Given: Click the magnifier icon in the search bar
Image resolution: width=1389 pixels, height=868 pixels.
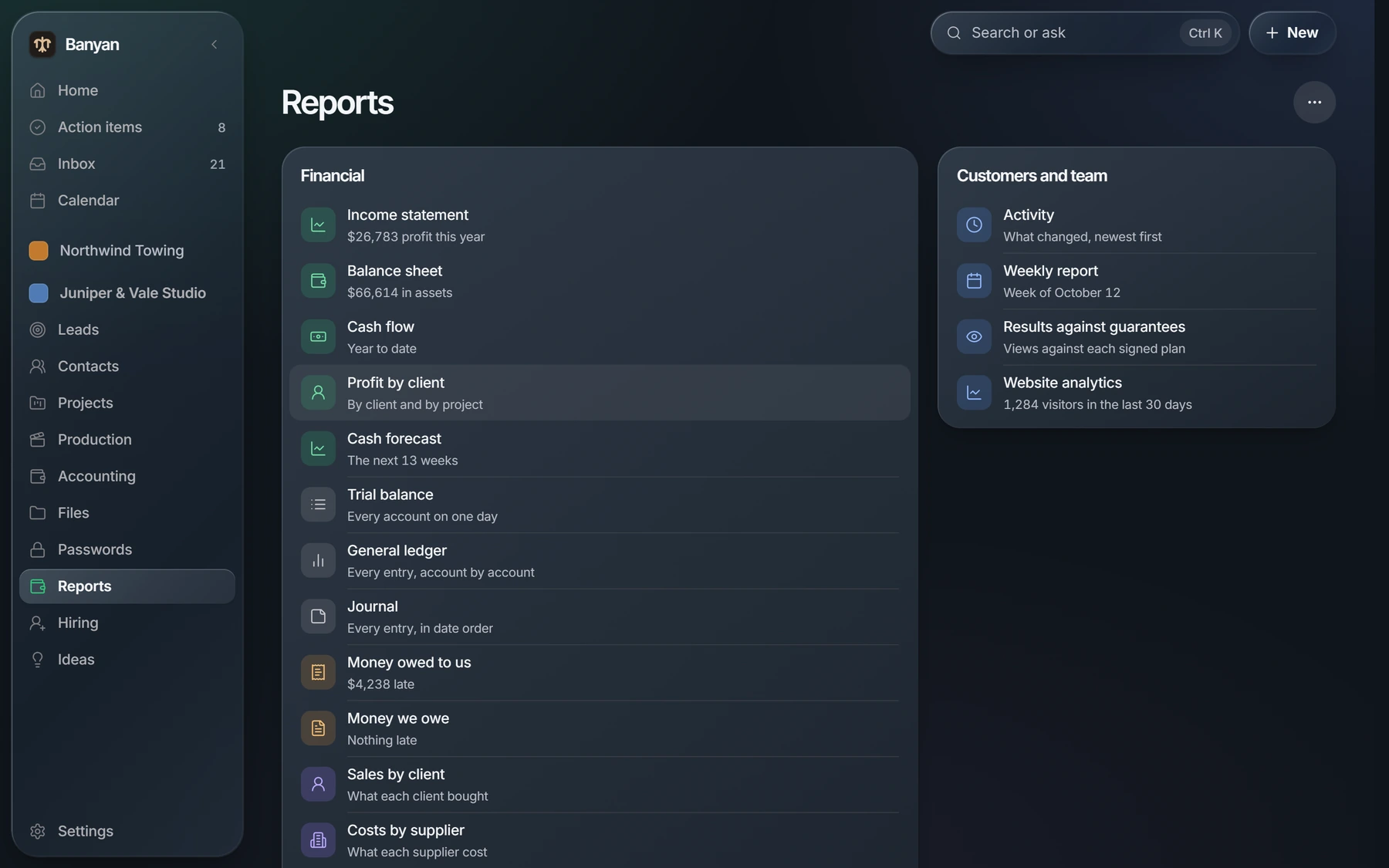Looking at the screenshot, I should pyautogui.click(x=954, y=33).
